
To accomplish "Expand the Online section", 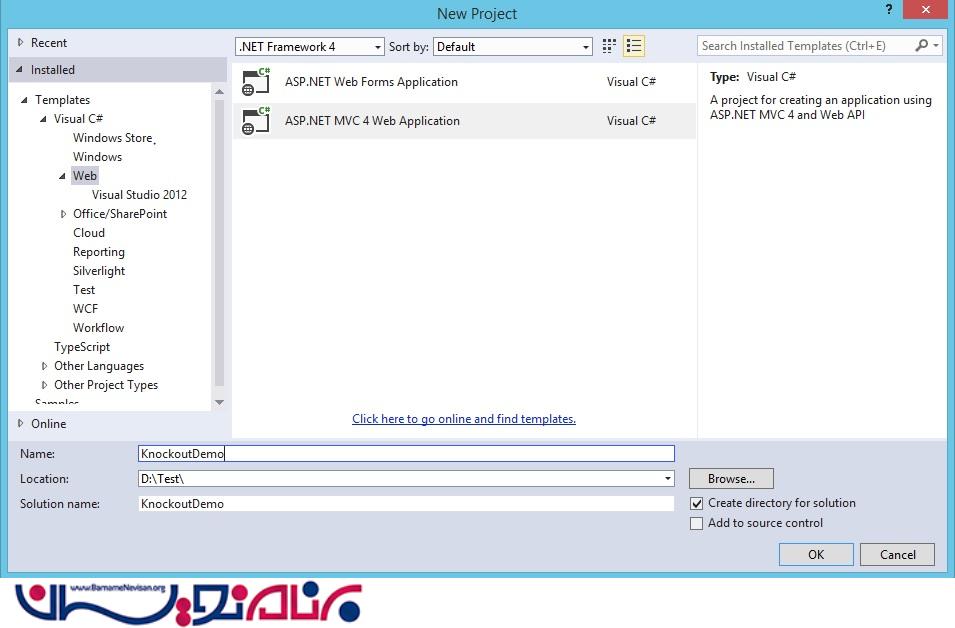I will tap(21, 423).
